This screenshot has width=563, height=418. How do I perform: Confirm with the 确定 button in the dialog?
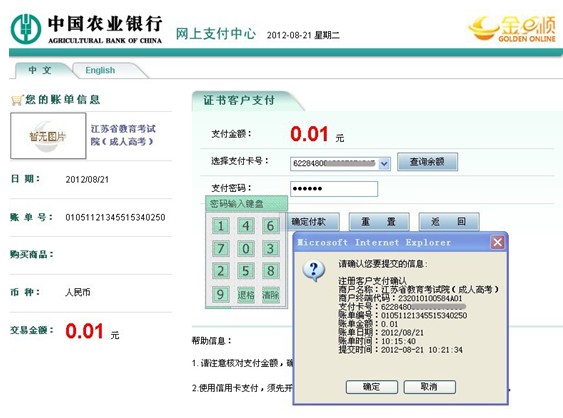[372, 387]
